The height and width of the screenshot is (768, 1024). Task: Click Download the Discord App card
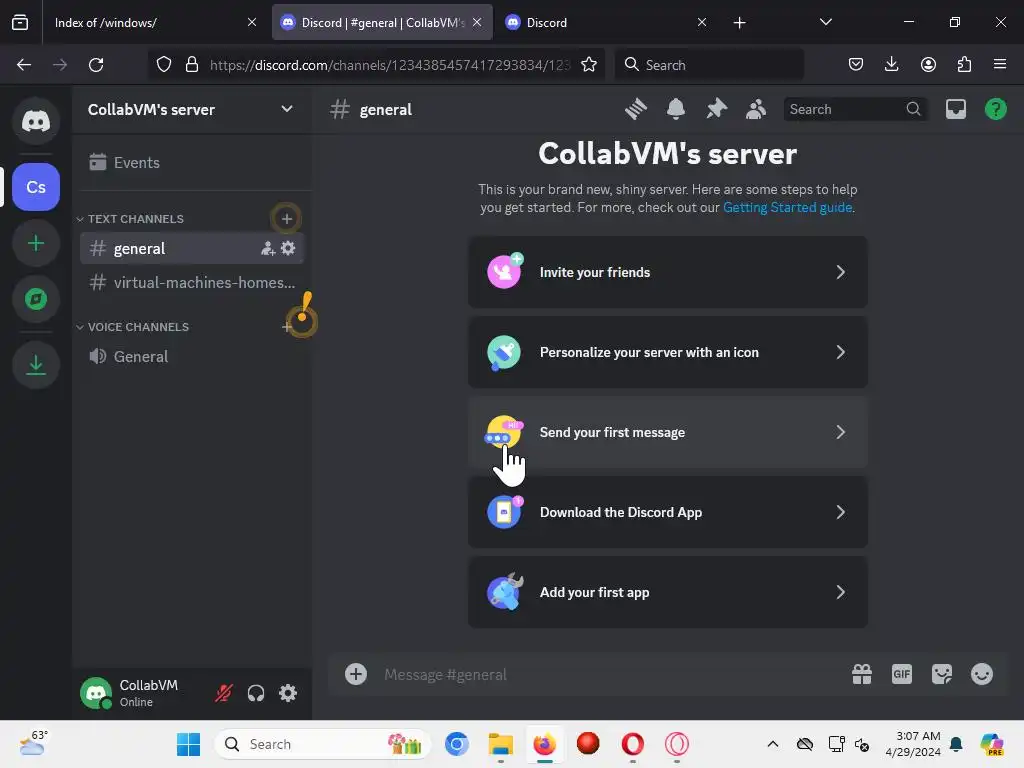click(667, 512)
